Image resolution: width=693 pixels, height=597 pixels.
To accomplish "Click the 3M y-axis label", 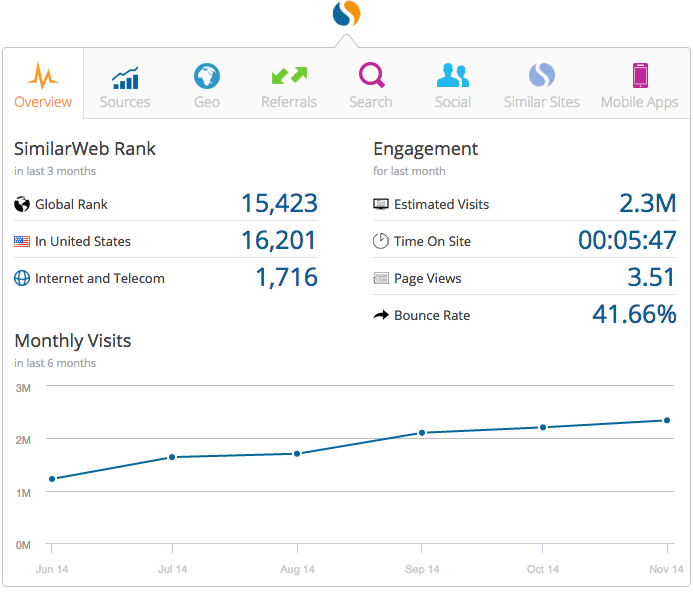I will 23,388.
